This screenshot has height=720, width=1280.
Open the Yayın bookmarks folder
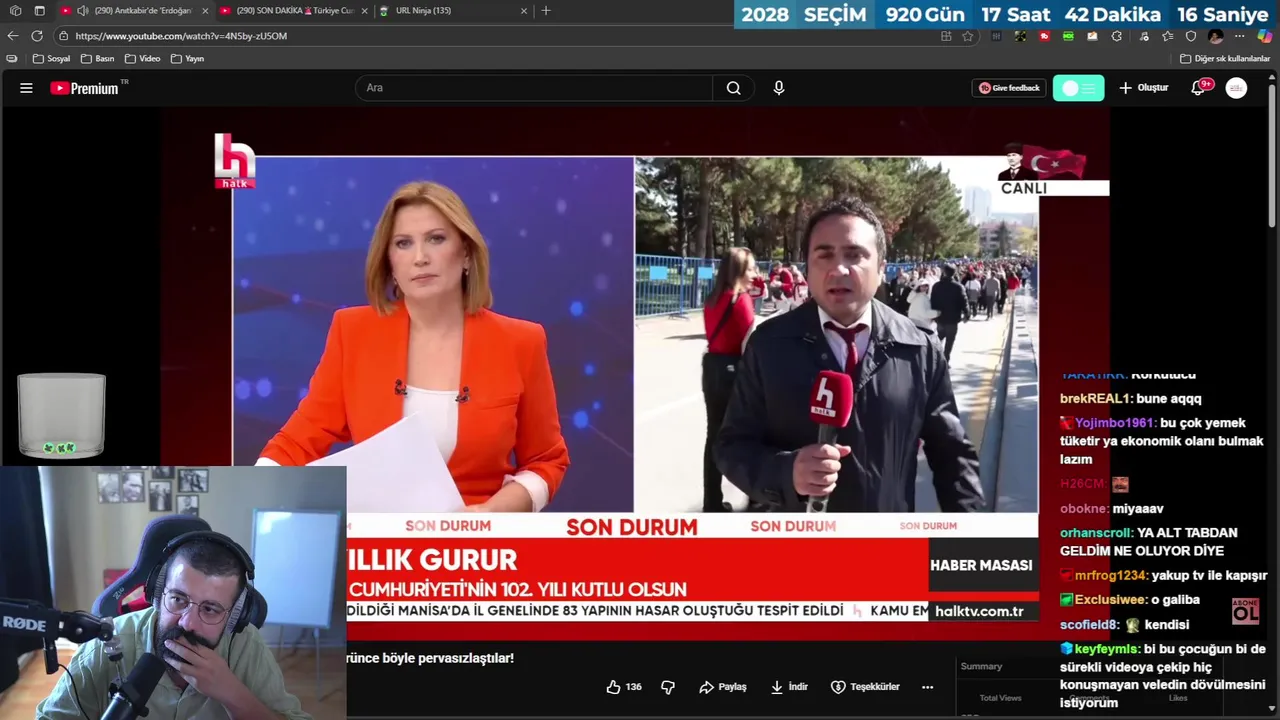[x=188, y=59]
